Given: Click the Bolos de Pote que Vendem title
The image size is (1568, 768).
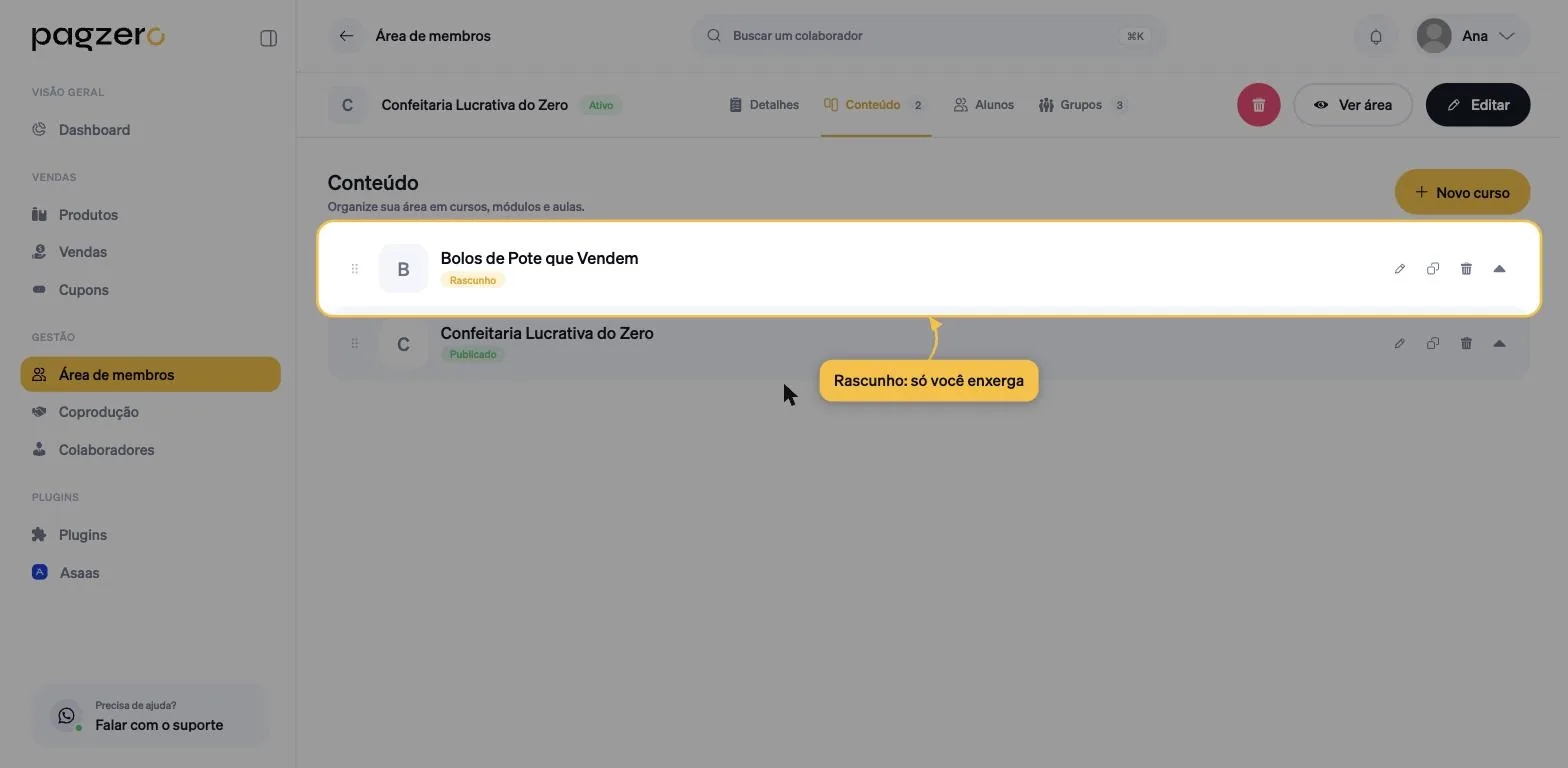Looking at the screenshot, I should click(539, 258).
